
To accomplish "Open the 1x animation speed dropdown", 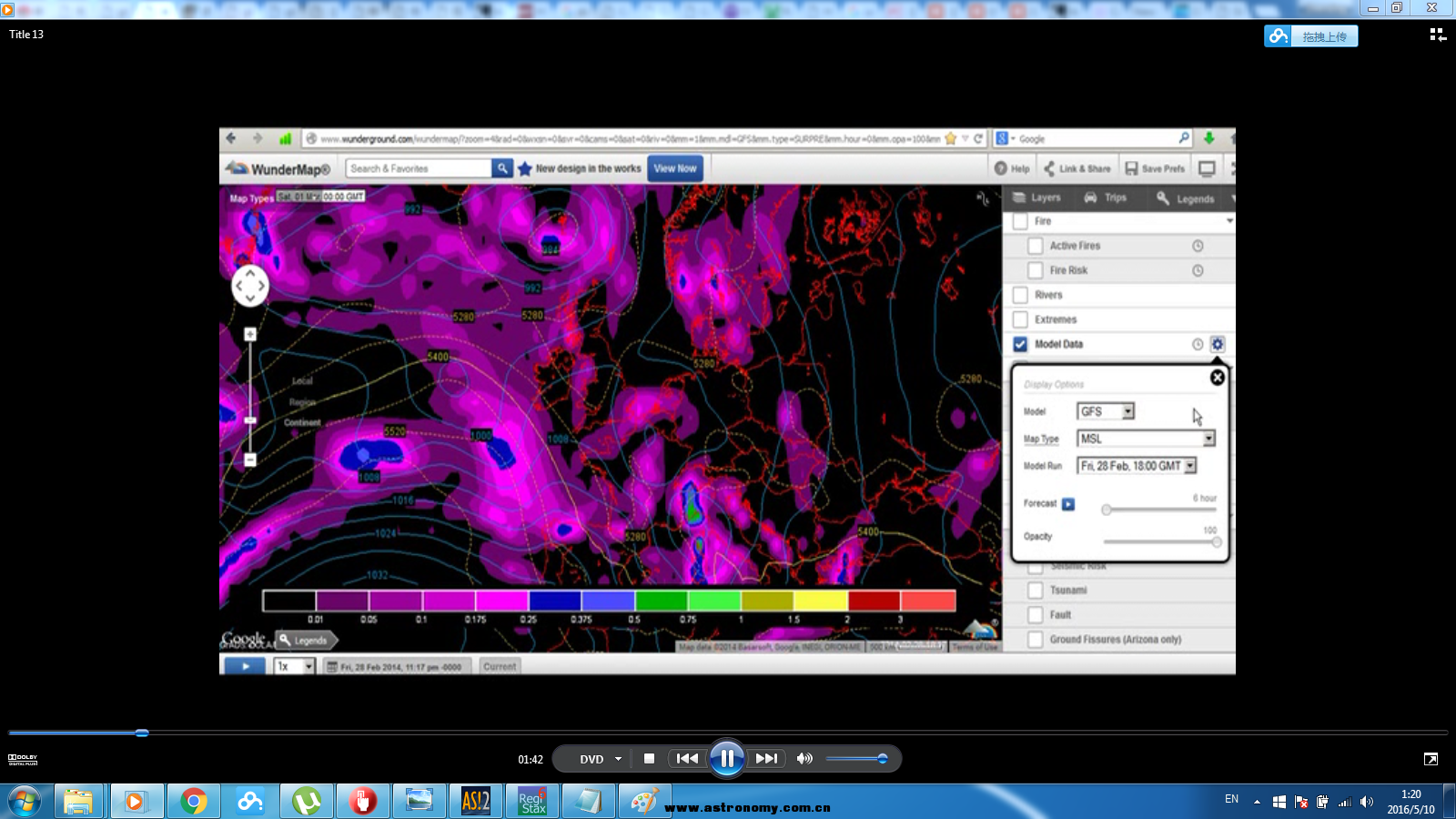I will pos(294,666).
